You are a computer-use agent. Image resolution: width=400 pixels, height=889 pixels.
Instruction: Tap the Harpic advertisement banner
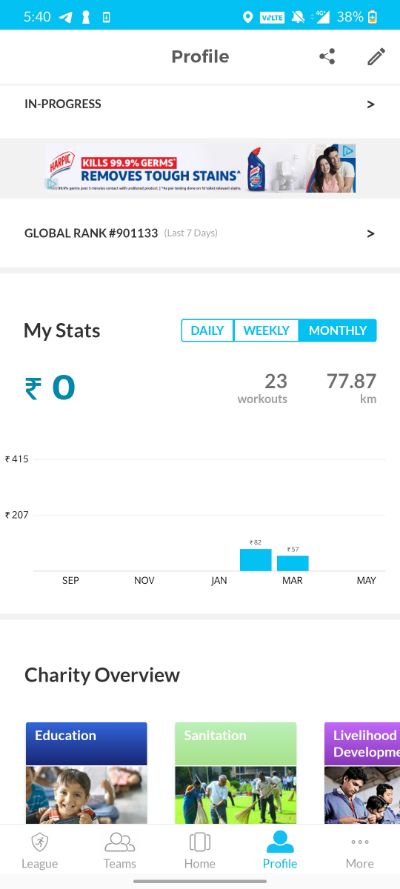[201, 168]
